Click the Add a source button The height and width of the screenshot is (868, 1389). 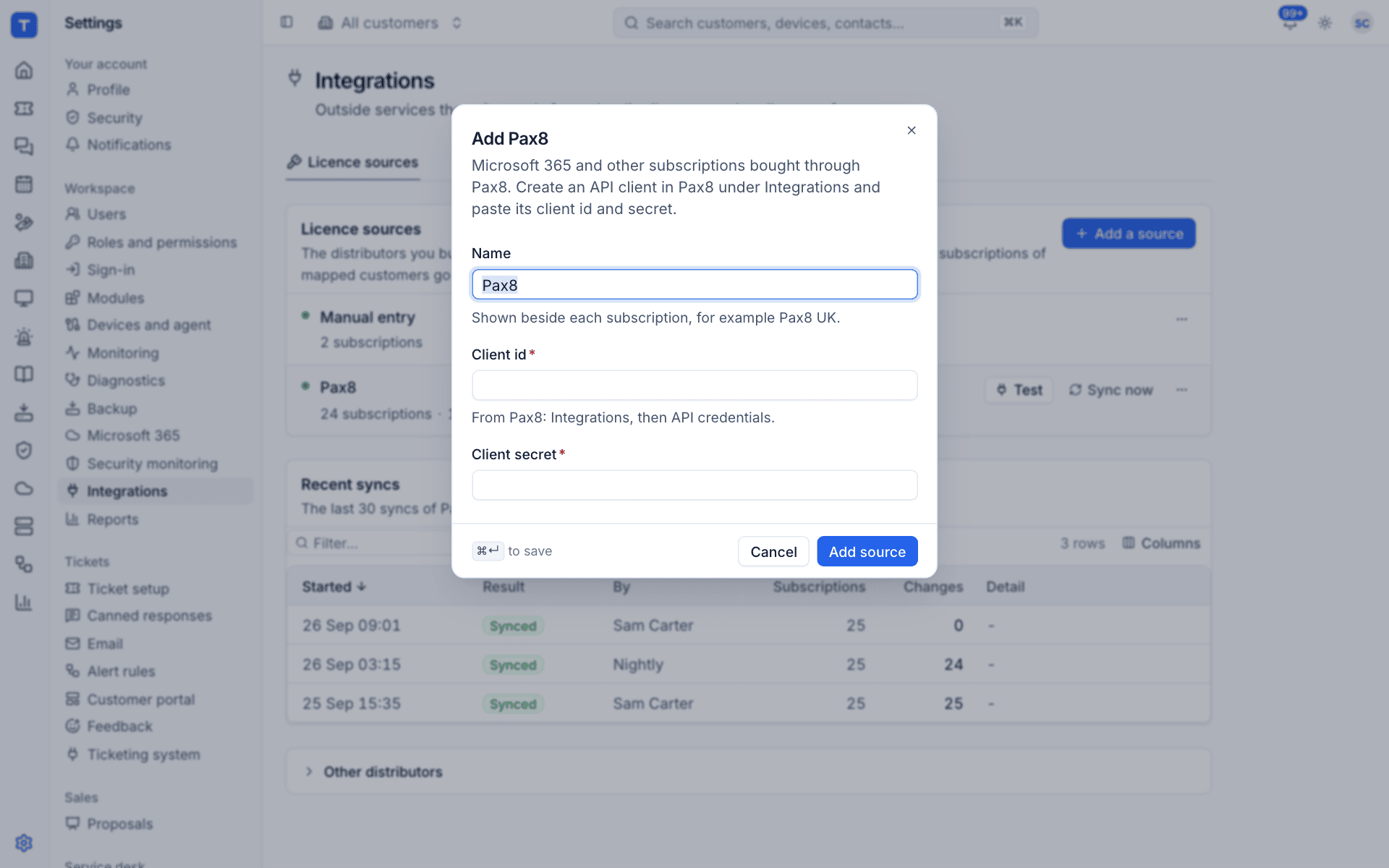click(1129, 234)
